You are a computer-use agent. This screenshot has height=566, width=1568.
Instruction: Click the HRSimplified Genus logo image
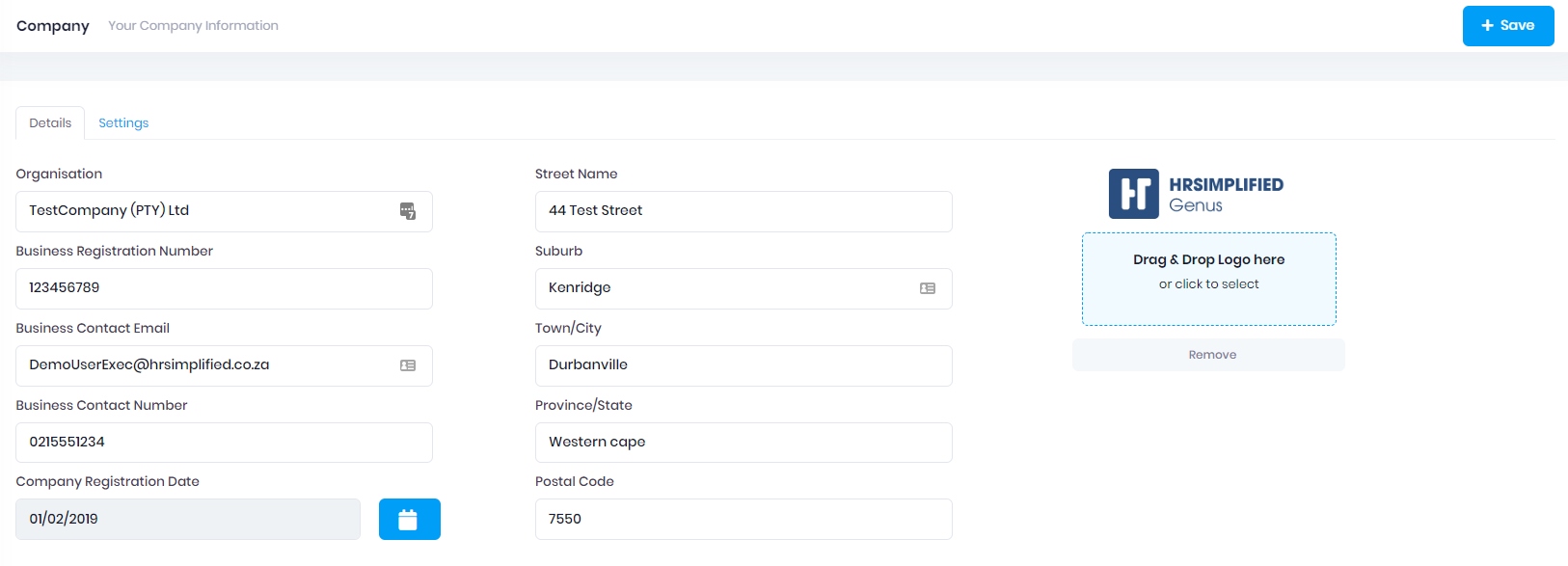pos(1196,194)
